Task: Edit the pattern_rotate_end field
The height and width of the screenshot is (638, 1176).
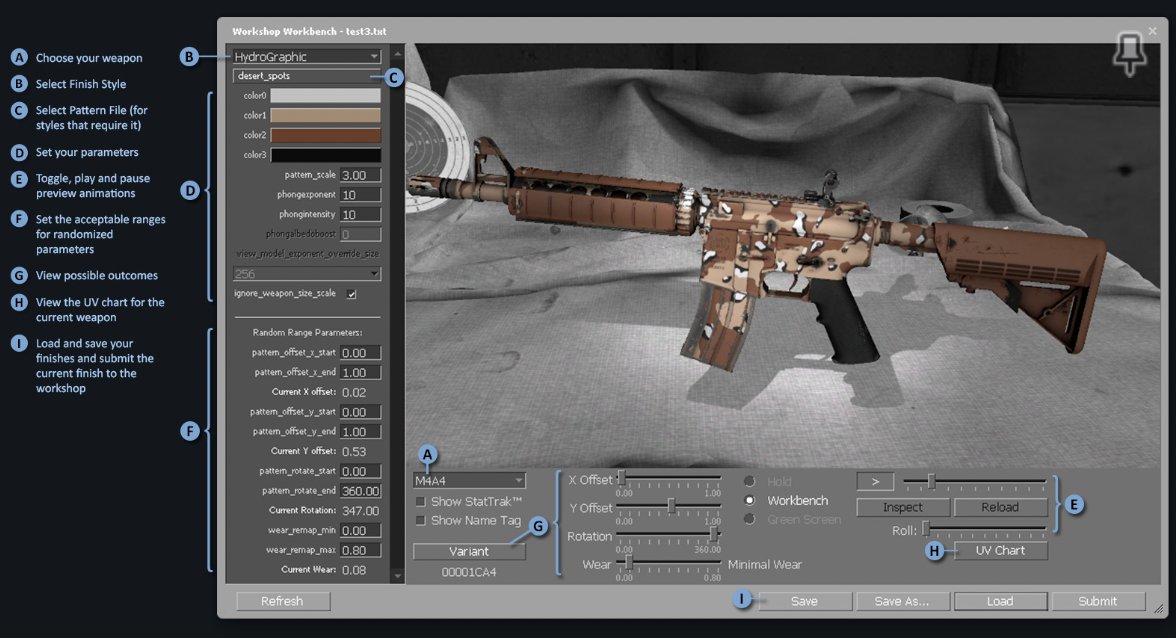Action: 360,490
